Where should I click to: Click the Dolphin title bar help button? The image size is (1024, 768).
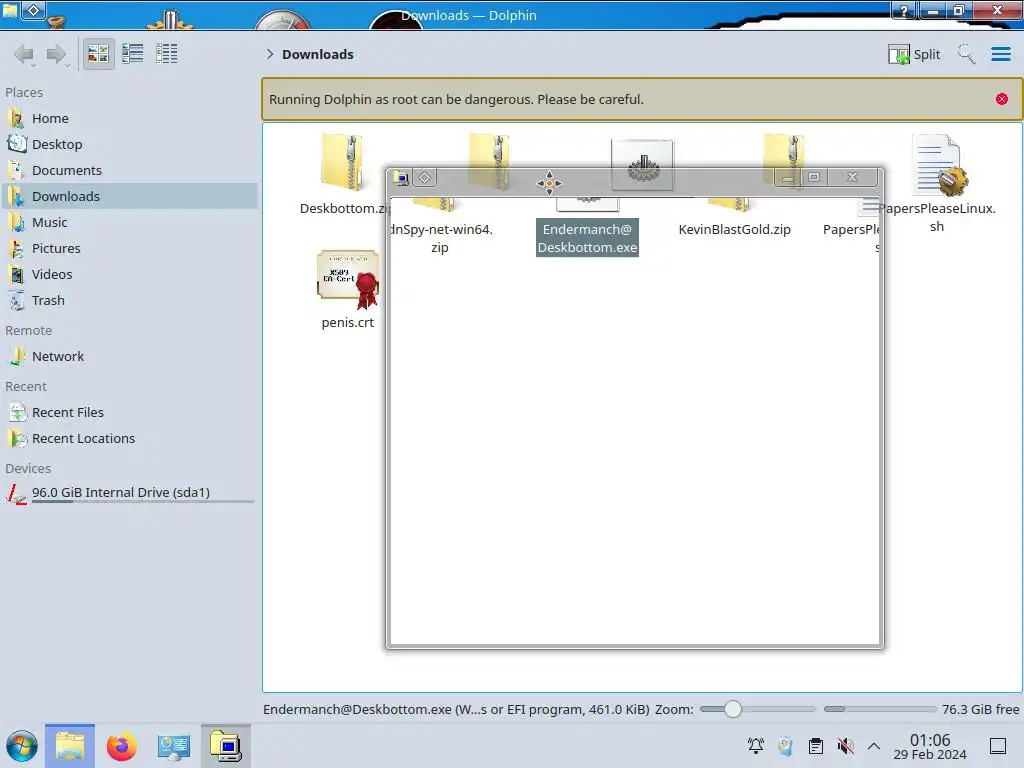click(904, 10)
